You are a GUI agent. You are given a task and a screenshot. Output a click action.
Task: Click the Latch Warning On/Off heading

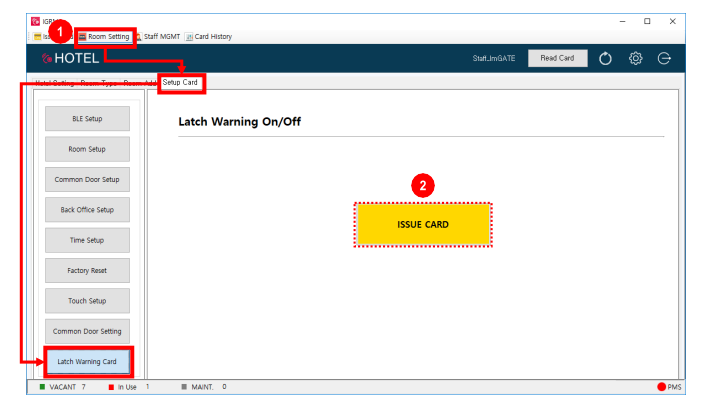pyautogui.click(x=240, y=122)
